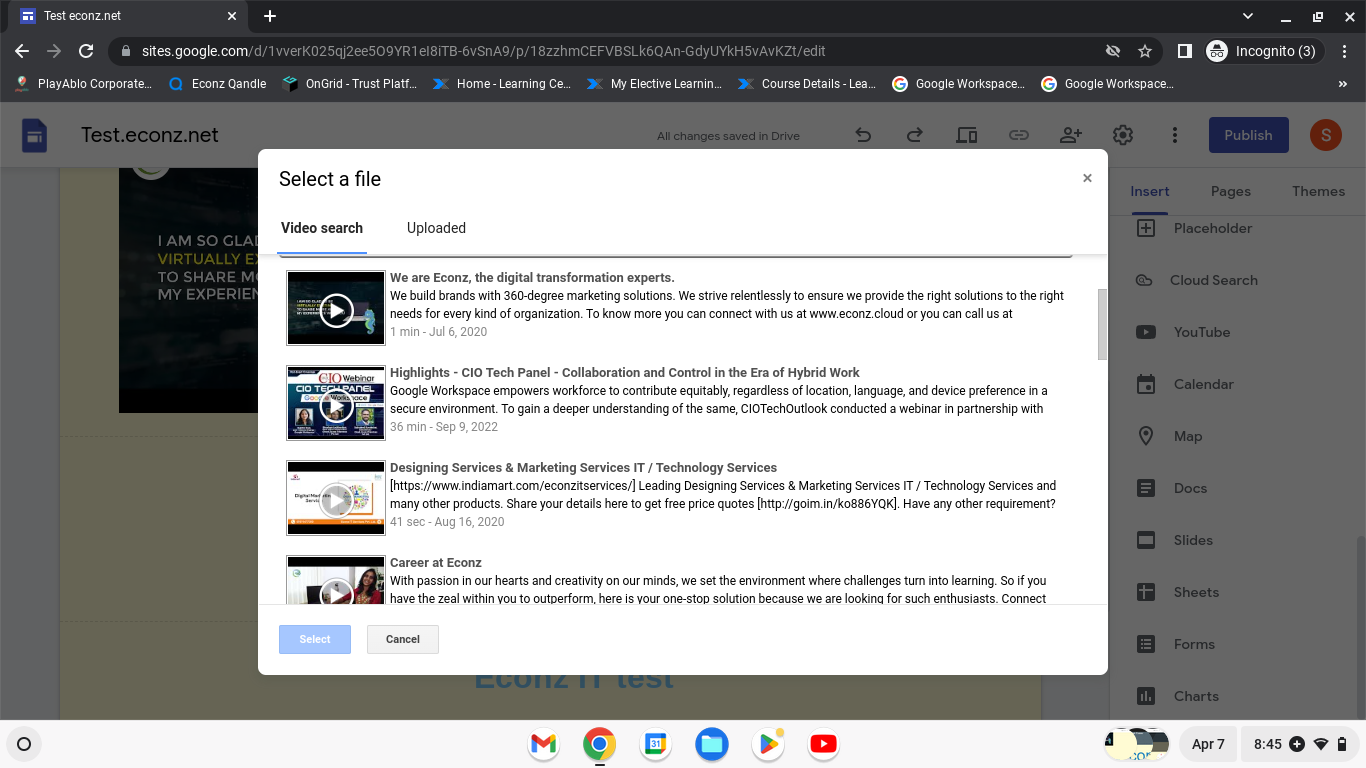Open a new browser tab

[270, 16]
